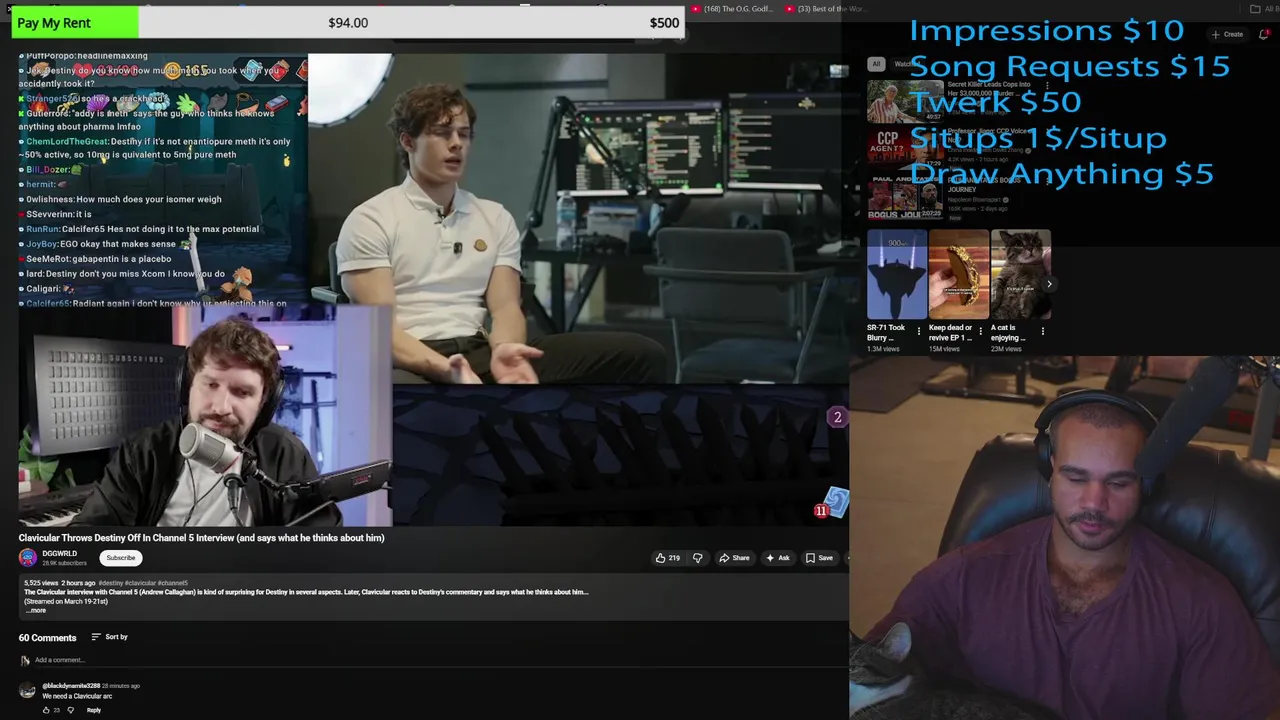Open commenter @blackdynamite3288's profile
The height and width of the screenshot is (720, 1280).
(x=71, y=686)
